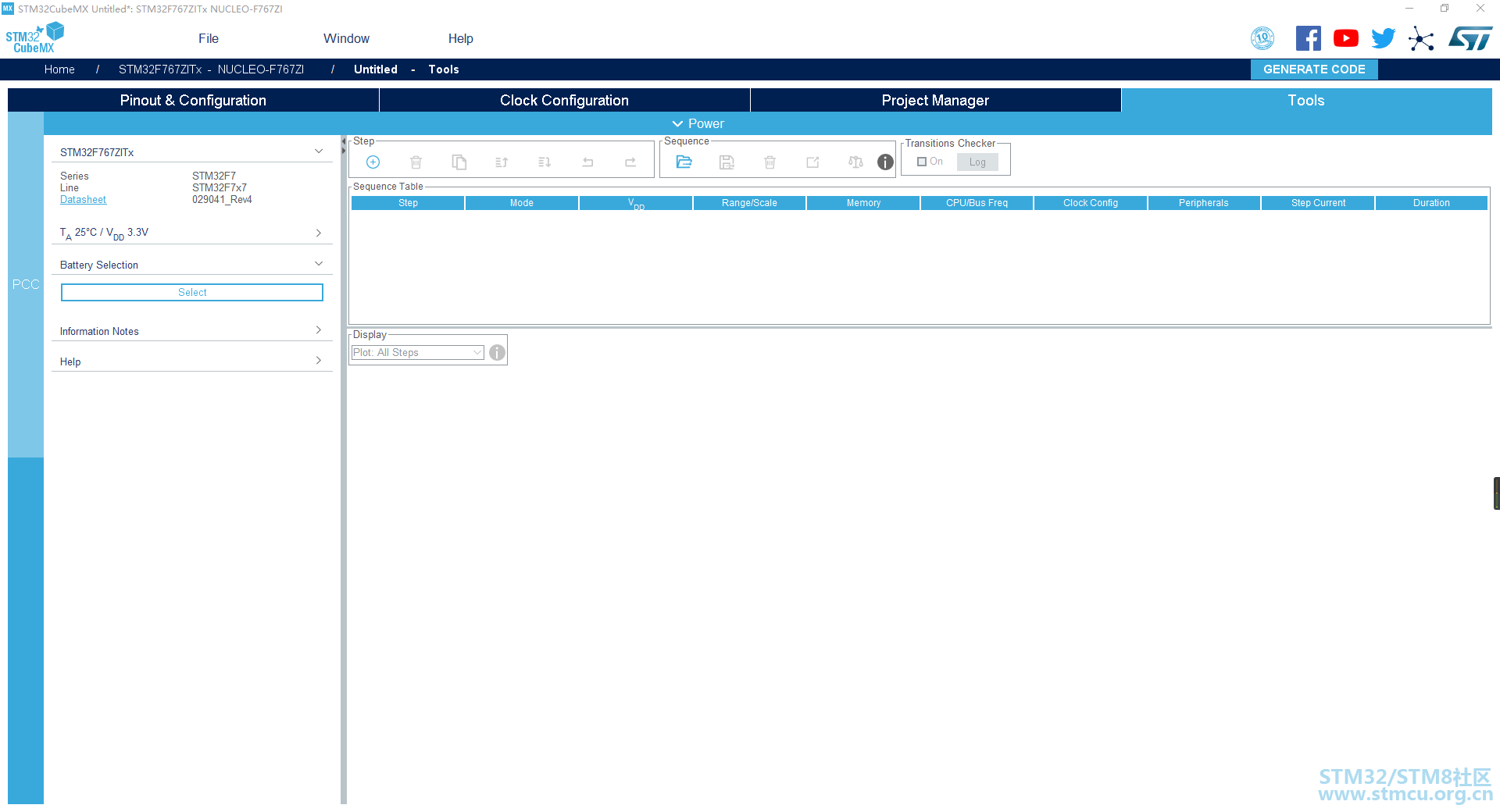The width and height of the screenshot is (1500, 812).
Task: Click the Display plot info icon
Action: pyautogui.click(x=498, y=353)
